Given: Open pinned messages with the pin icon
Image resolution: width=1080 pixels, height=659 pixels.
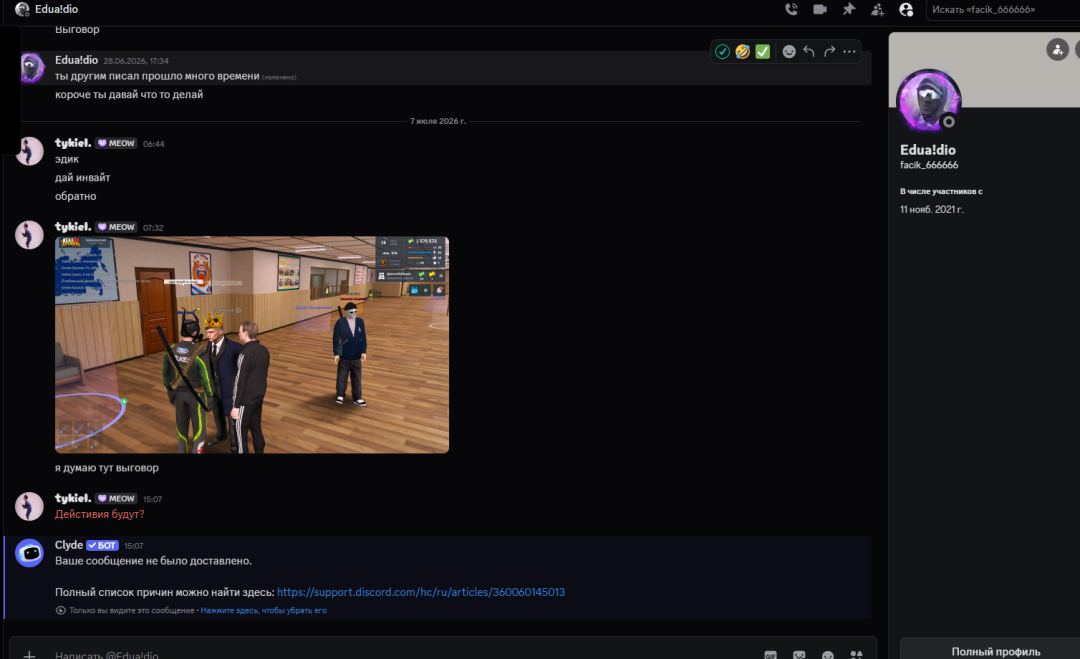Looking at the screenshot, I should [849, 10].
